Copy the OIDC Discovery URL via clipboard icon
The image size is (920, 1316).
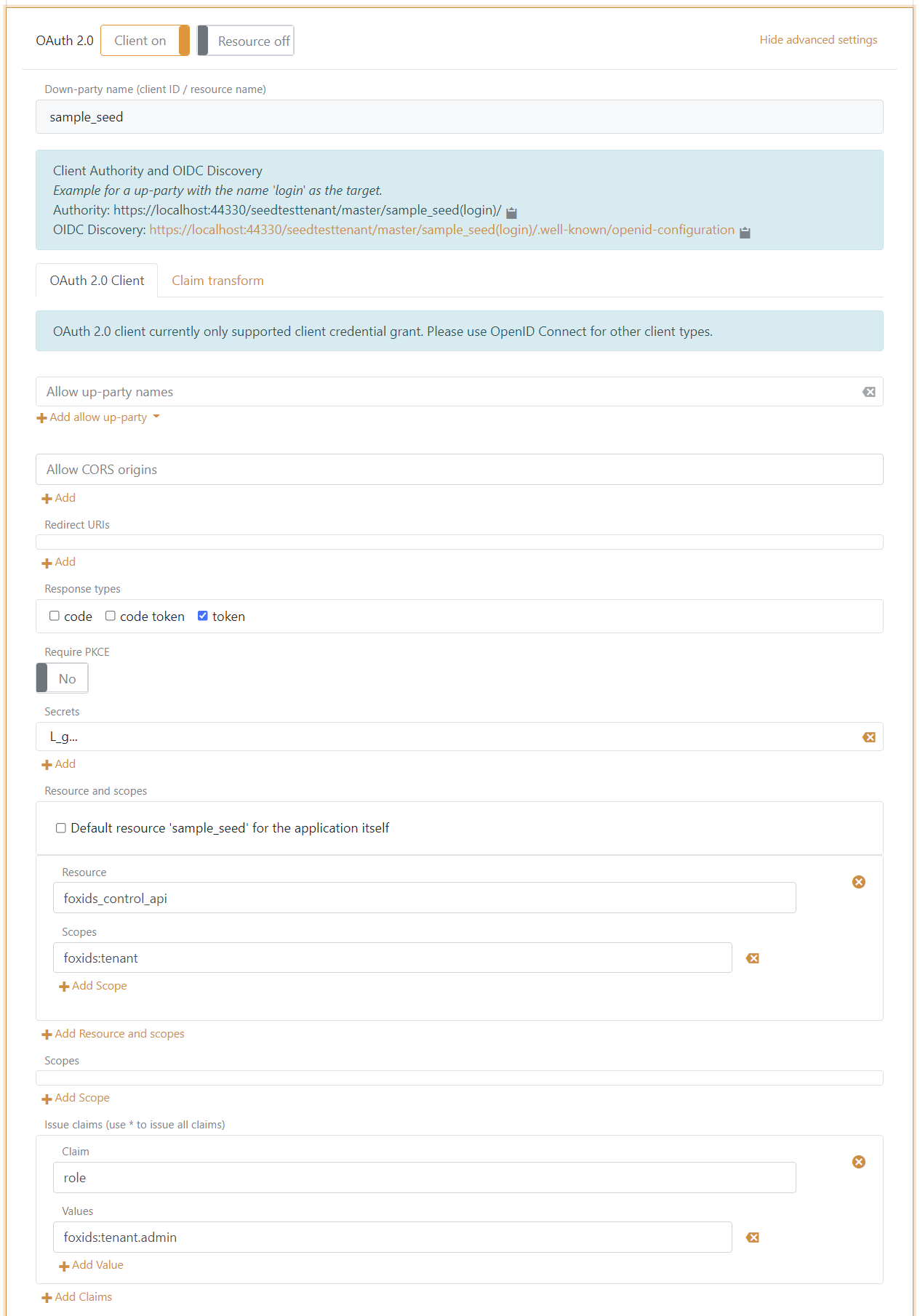[744, 231]
